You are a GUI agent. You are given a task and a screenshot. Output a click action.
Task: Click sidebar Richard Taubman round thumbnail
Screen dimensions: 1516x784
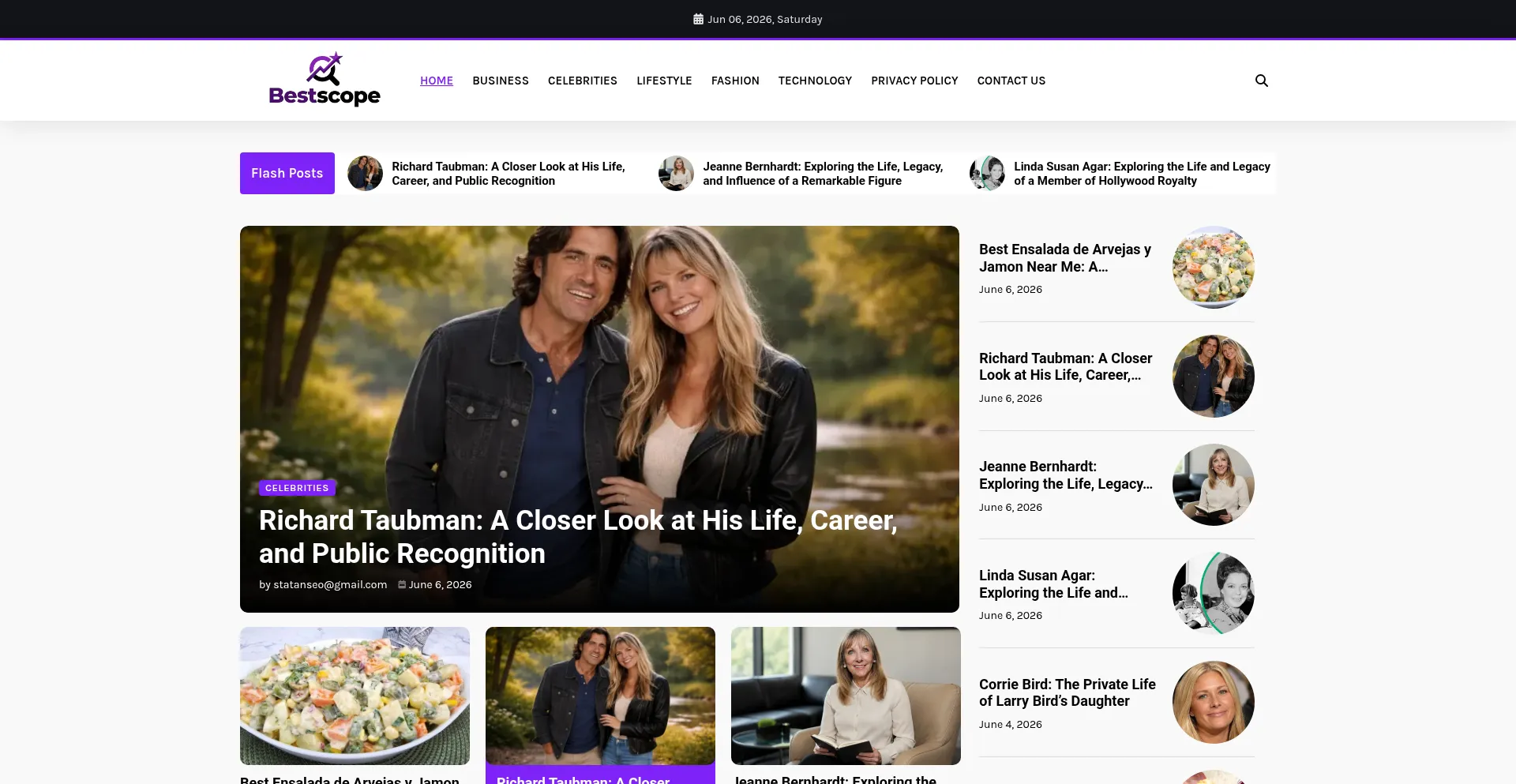pyautogui.click(x=1214, y=376)
